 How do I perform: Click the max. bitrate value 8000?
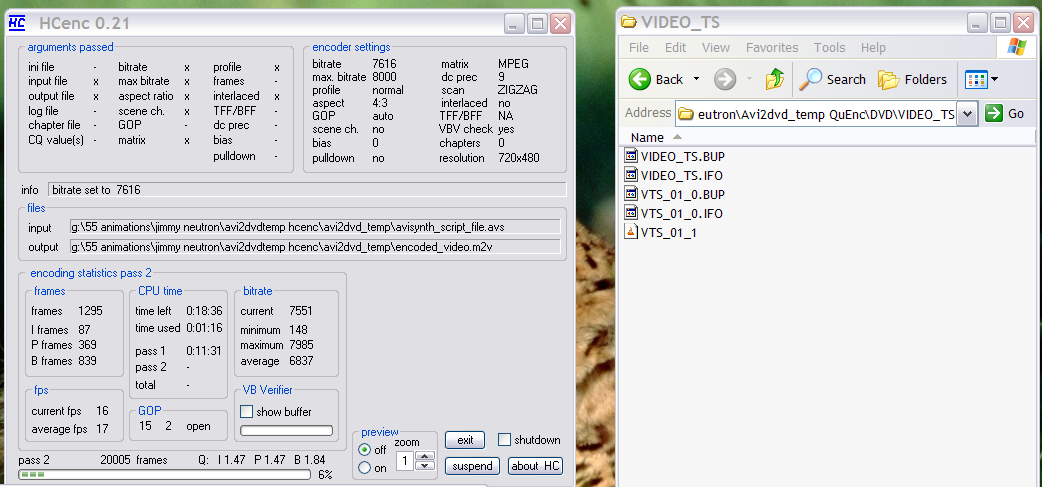click(384, 77)
